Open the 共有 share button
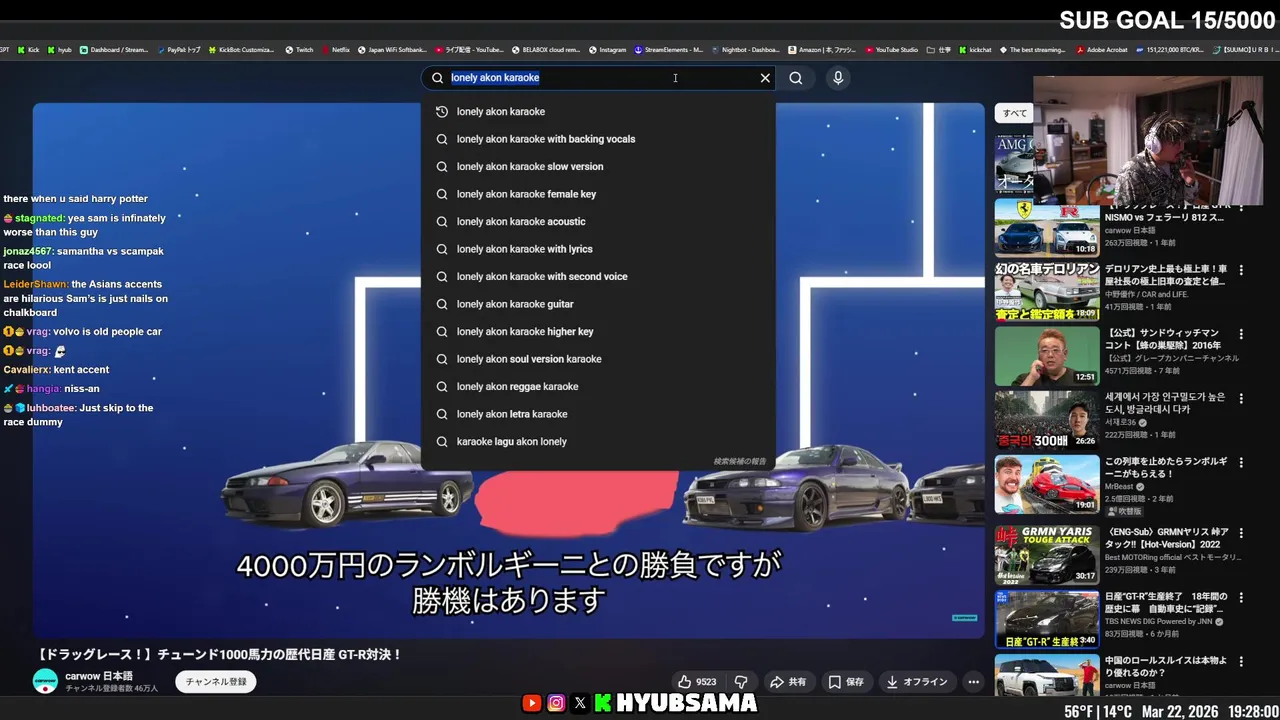The image size is (1280, 720). coord(788,682)
